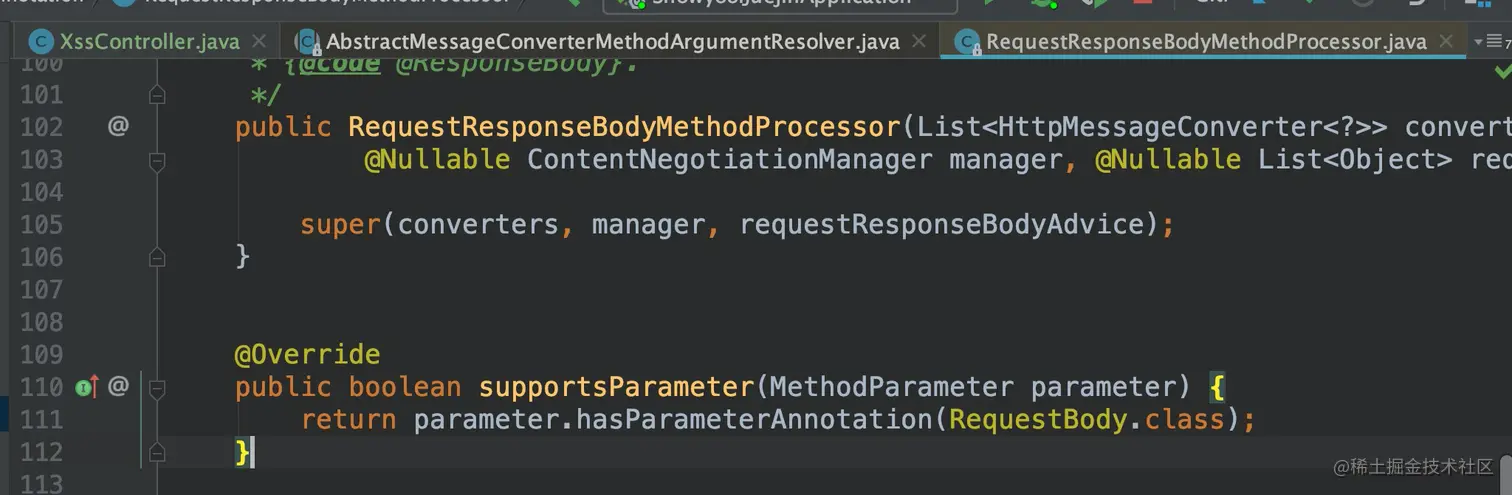This screenshot has height=495, width=1512.
Task: Show hidden tabs dropdown list
Action: coord(1490,42)
